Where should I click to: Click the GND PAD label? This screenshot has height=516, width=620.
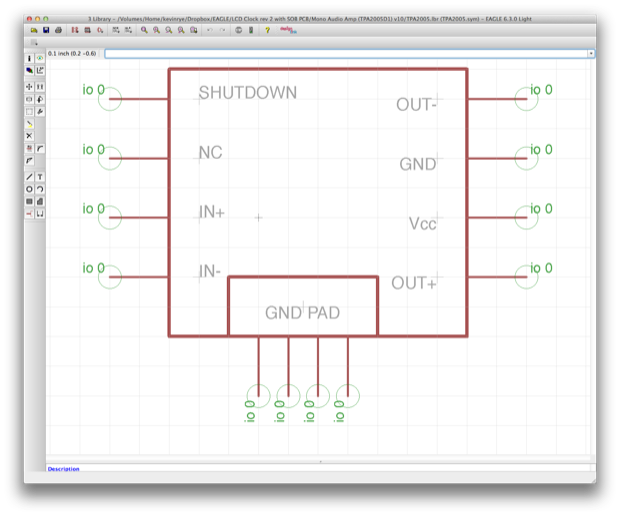point(302,313)
